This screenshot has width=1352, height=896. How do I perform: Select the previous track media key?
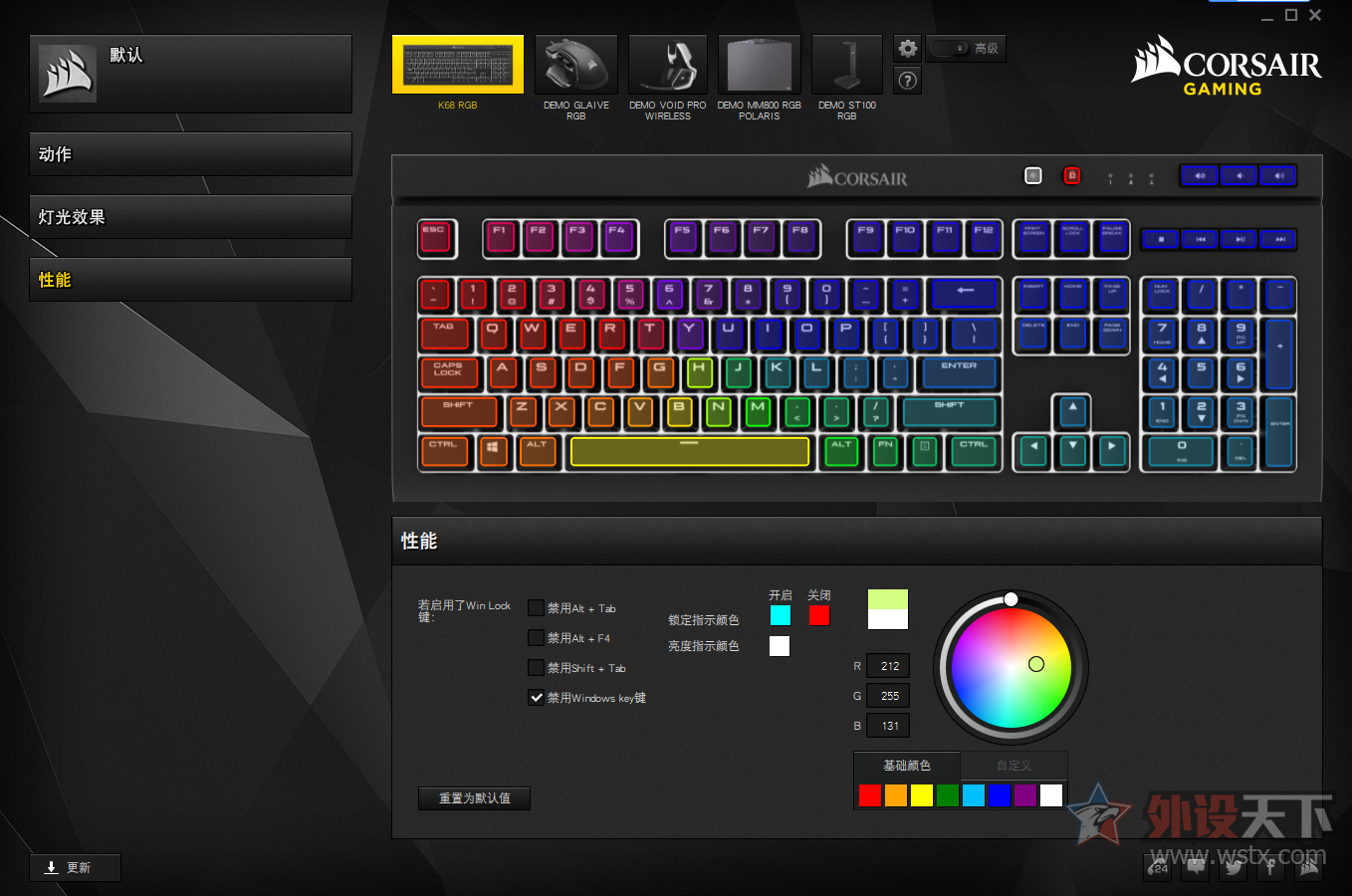[1201, 239]
